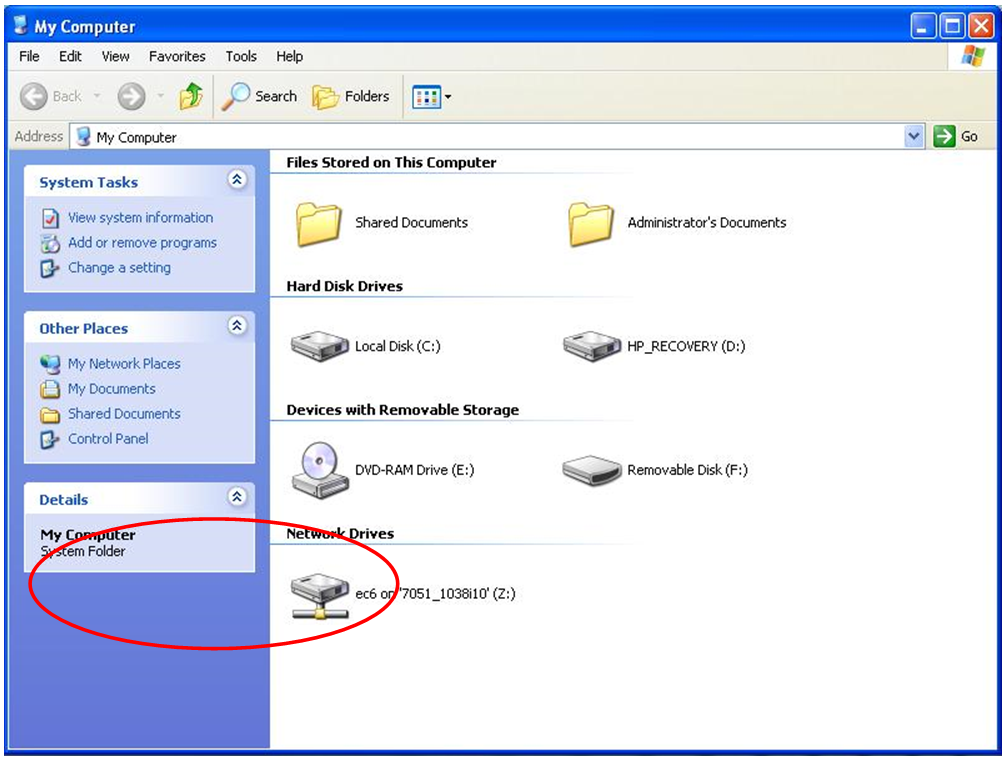Collapse the System Tasks panel
Screen dimensions: 1005x759
click(x=237, y=181)
